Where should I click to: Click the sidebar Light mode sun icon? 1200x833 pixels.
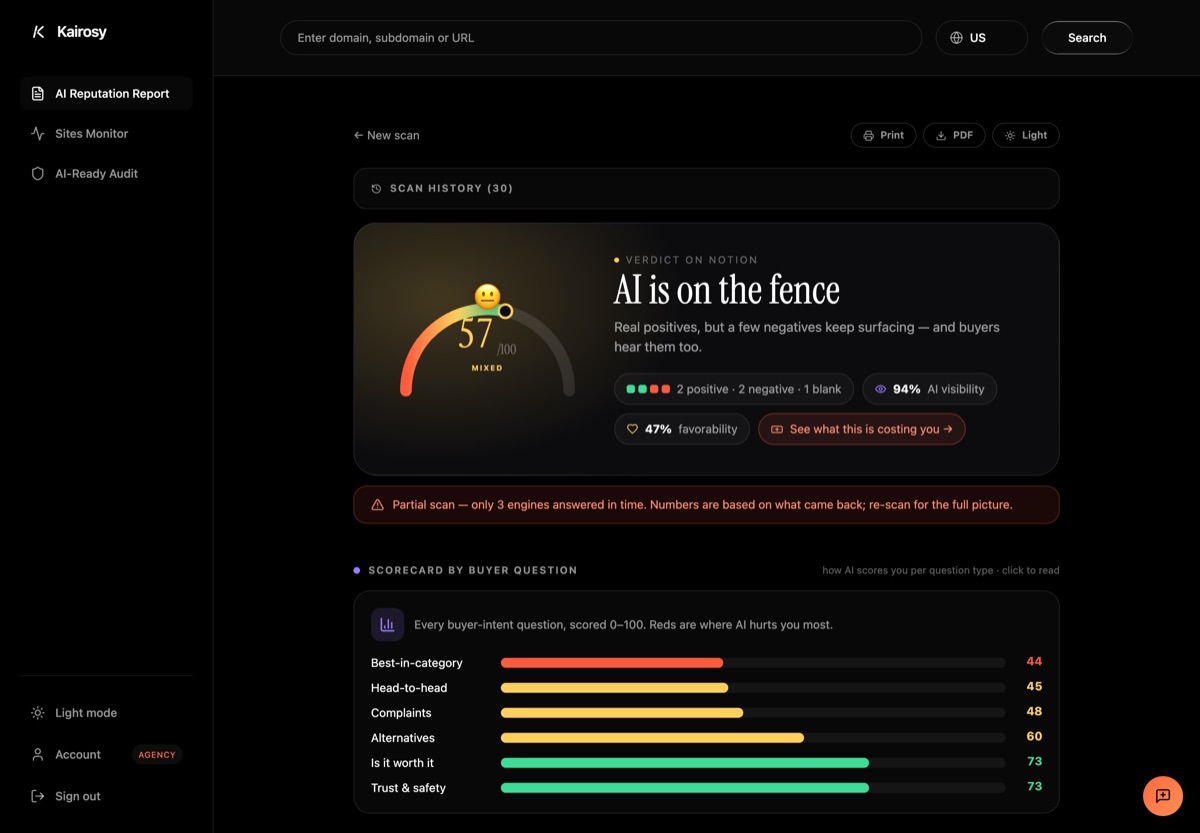tap(38, 713)
